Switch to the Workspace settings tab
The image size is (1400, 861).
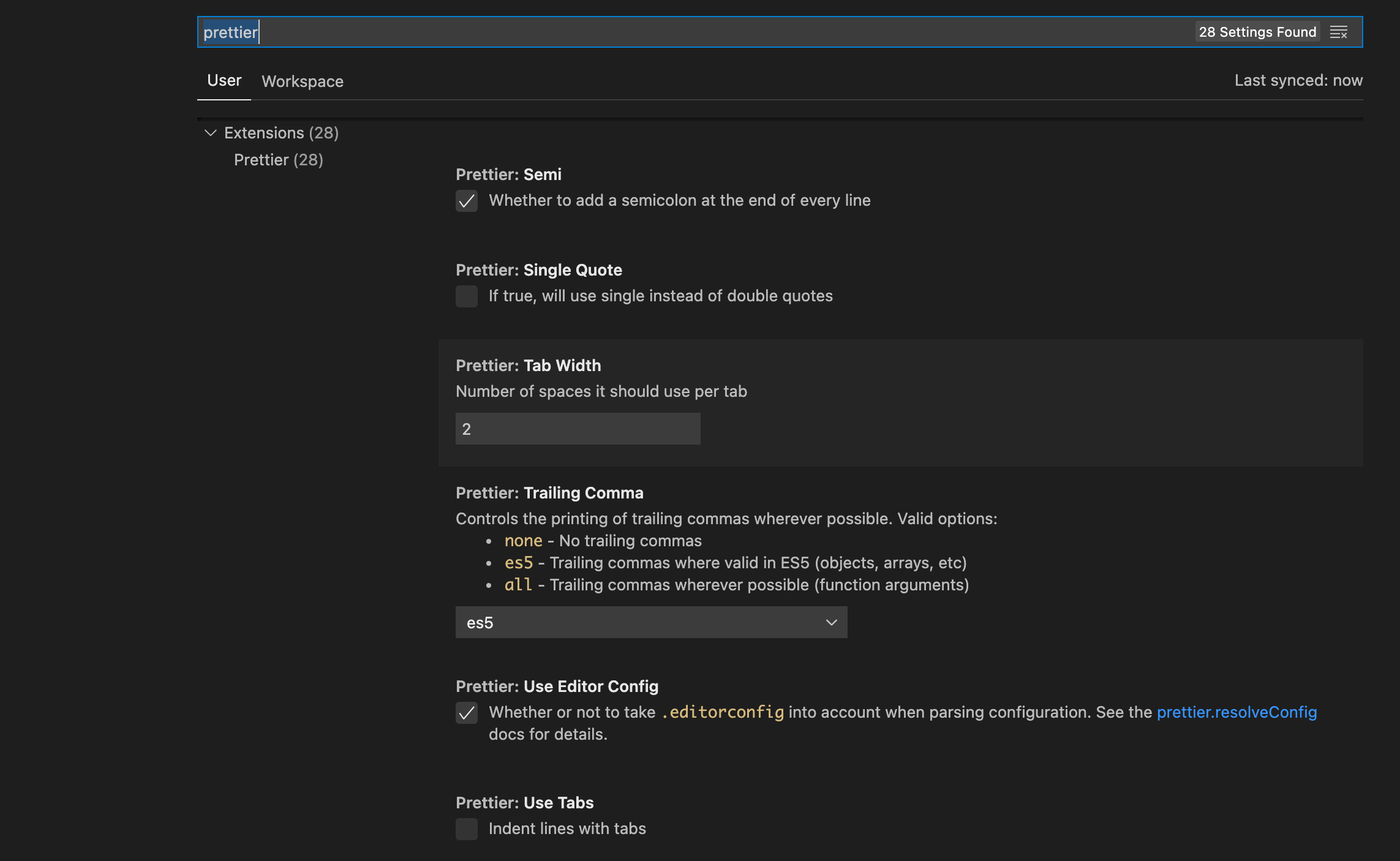tap(303, 81)
